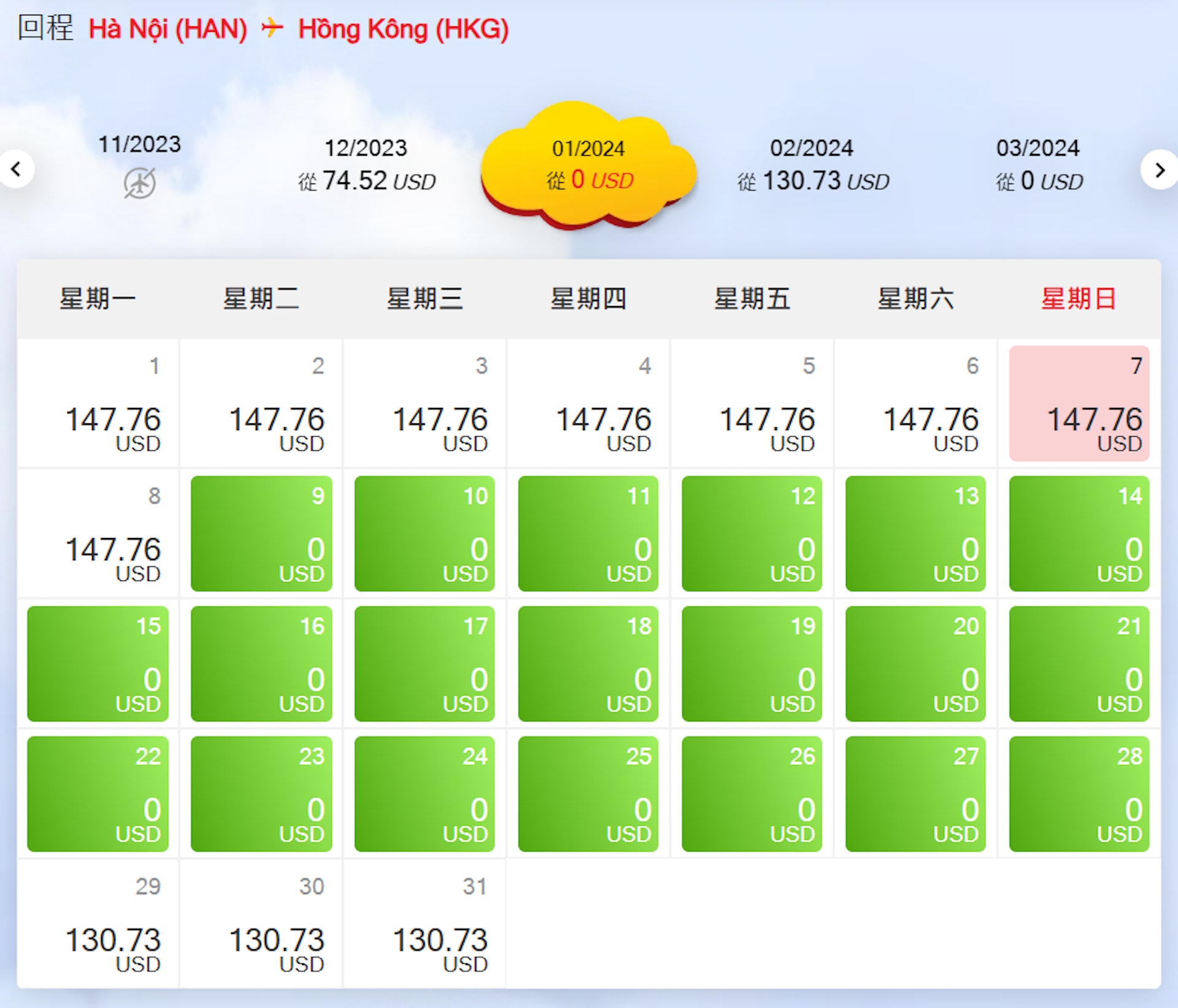The image size is (1178, 1008).
Task: Click the Hà Nội (HAN) origin label
Action: [168, 29]
